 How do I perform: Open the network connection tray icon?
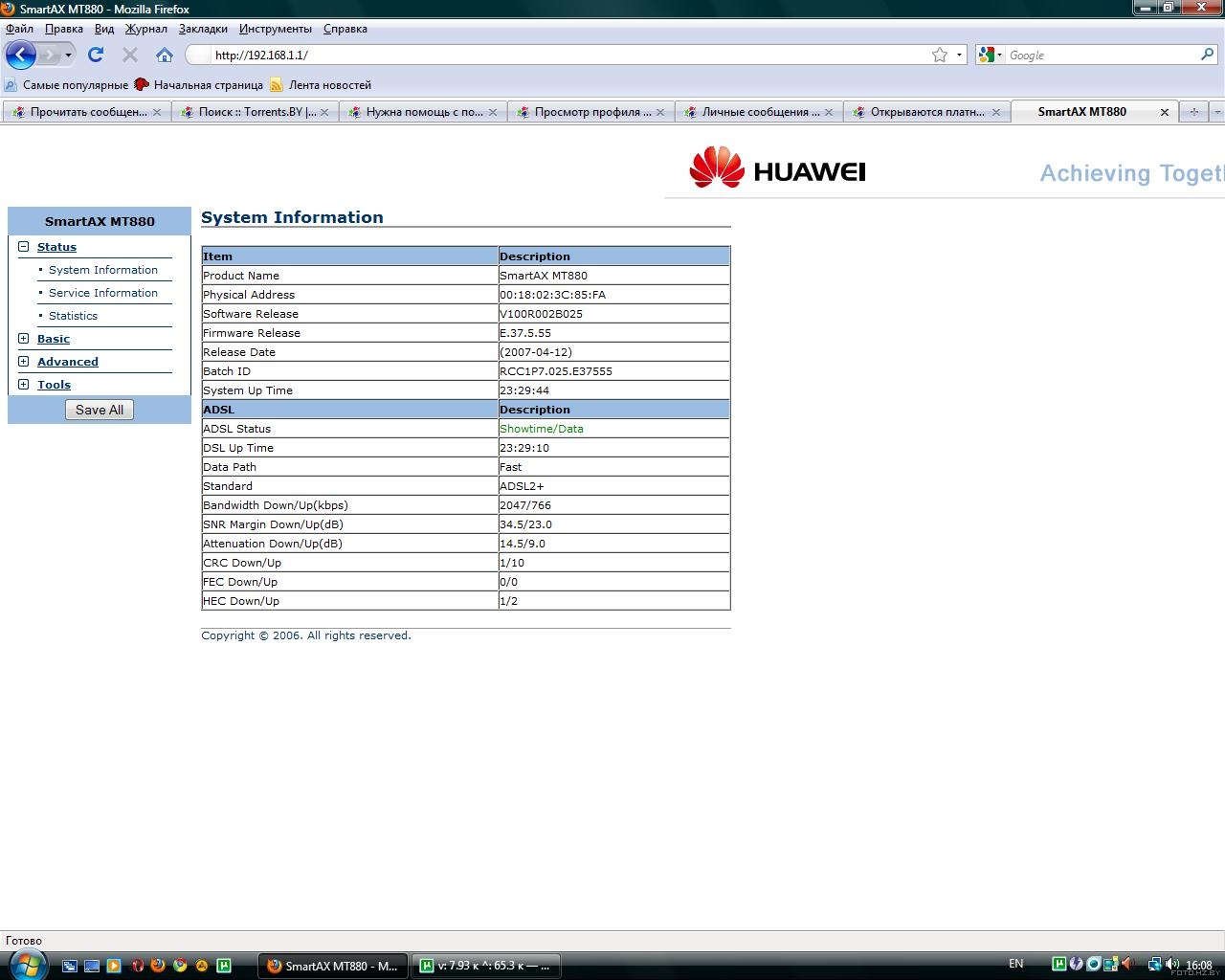tap(1155, 964)
